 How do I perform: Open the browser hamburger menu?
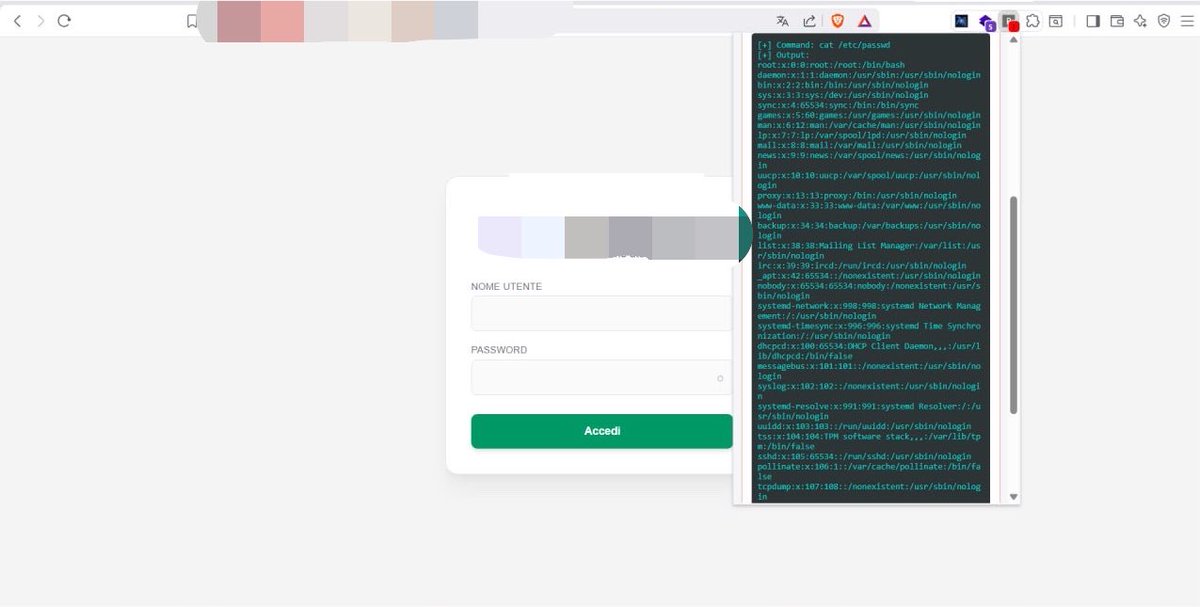(1186, 20)
